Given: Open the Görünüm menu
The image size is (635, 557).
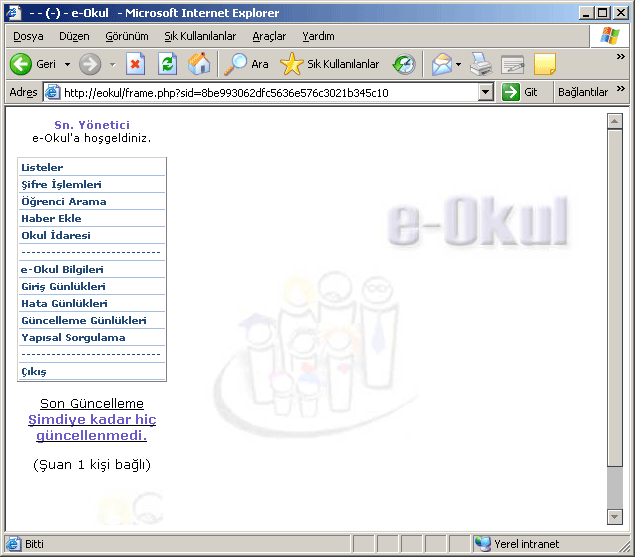Looking at the screenshot, I should (x=127, y=36).
